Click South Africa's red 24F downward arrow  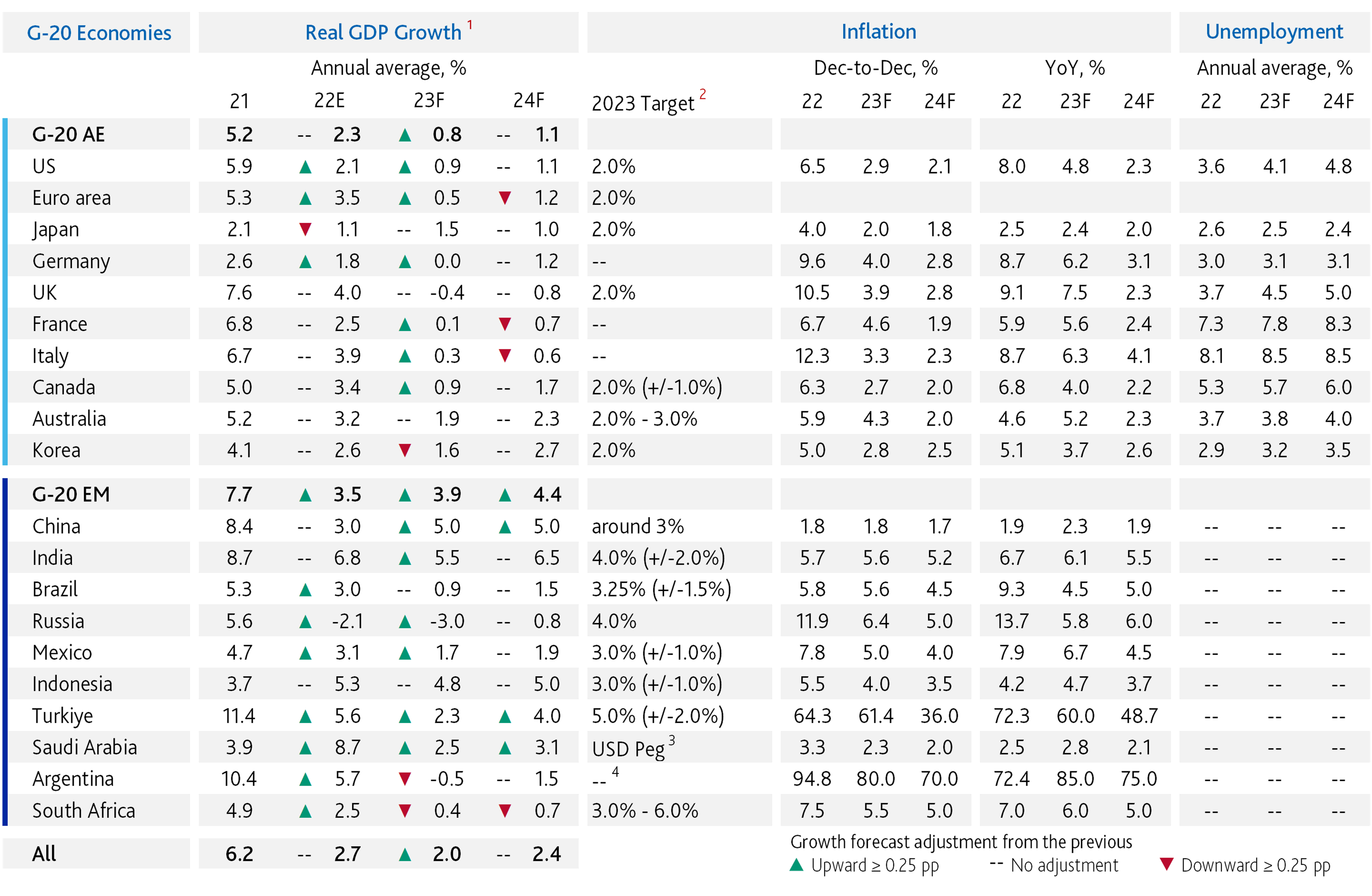(x=505, y=811)
